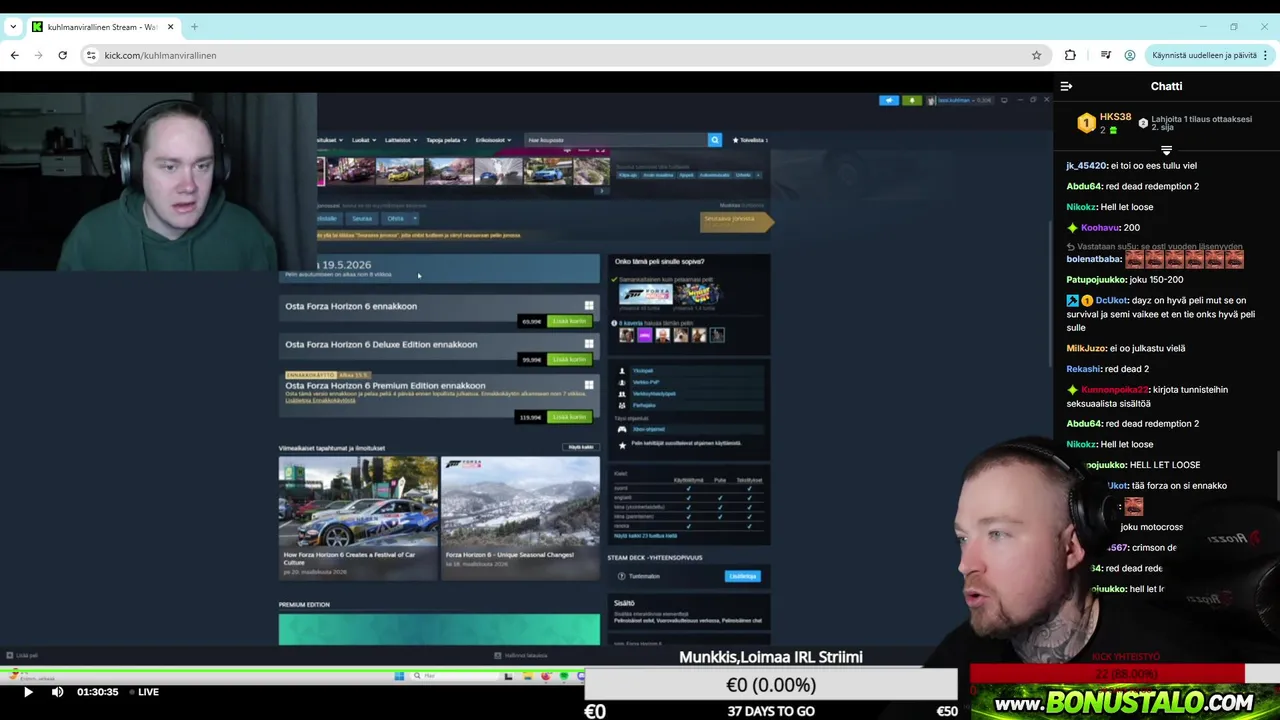Open the browser profile avatar icon
The width and height of the screenshot is (1280, 720).
pos(1130,55)
